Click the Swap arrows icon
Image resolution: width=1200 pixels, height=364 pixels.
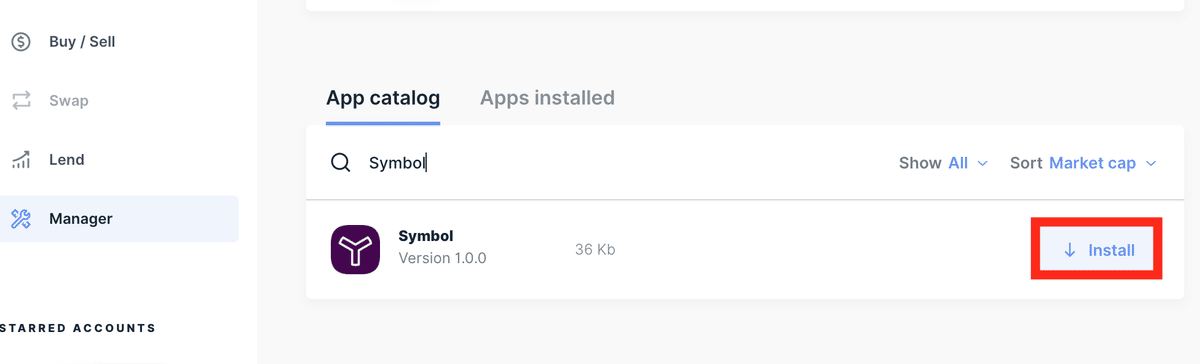(21, 101)
